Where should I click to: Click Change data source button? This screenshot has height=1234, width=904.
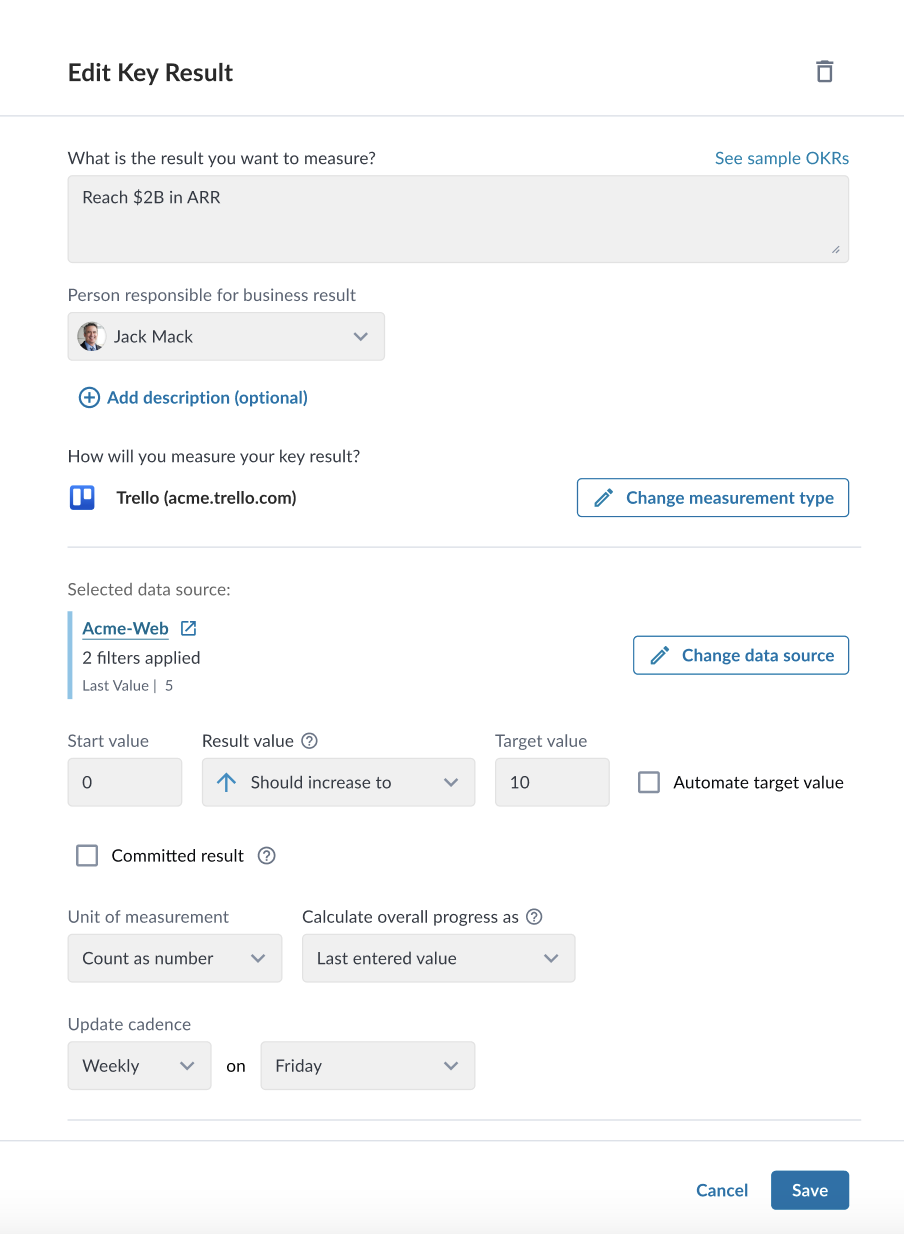pyautogui.click(x=741, y=656)
